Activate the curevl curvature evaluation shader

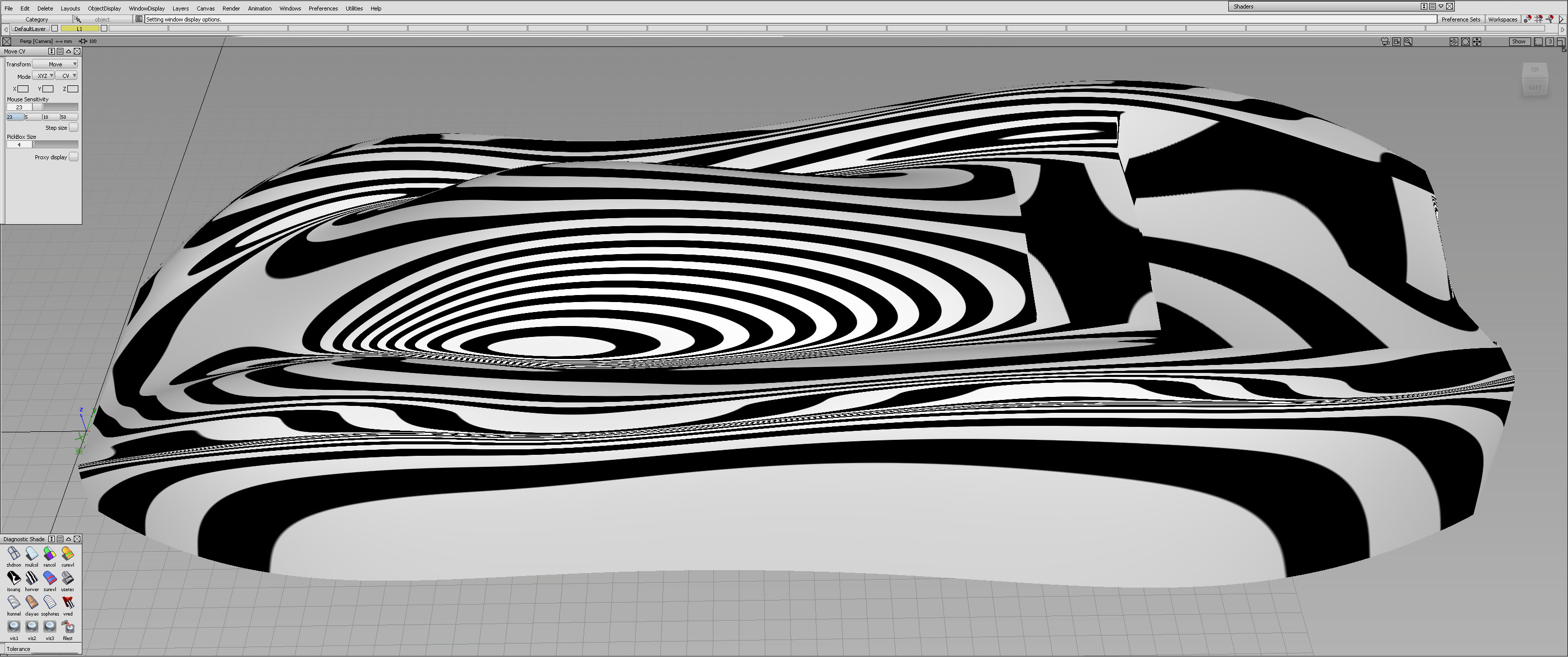(x=67, y=554)
